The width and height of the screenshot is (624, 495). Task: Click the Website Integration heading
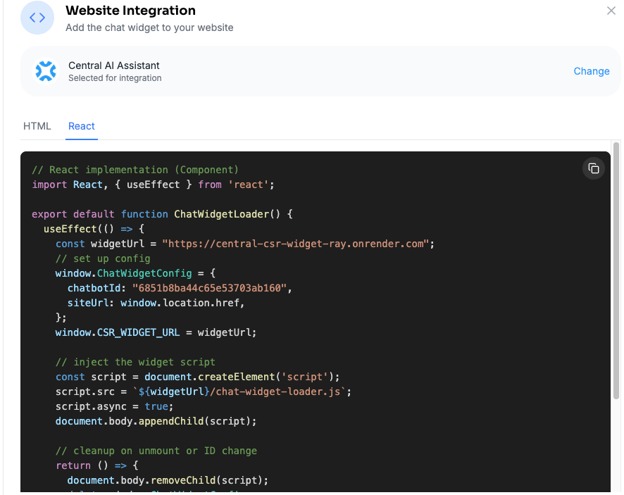130,11
